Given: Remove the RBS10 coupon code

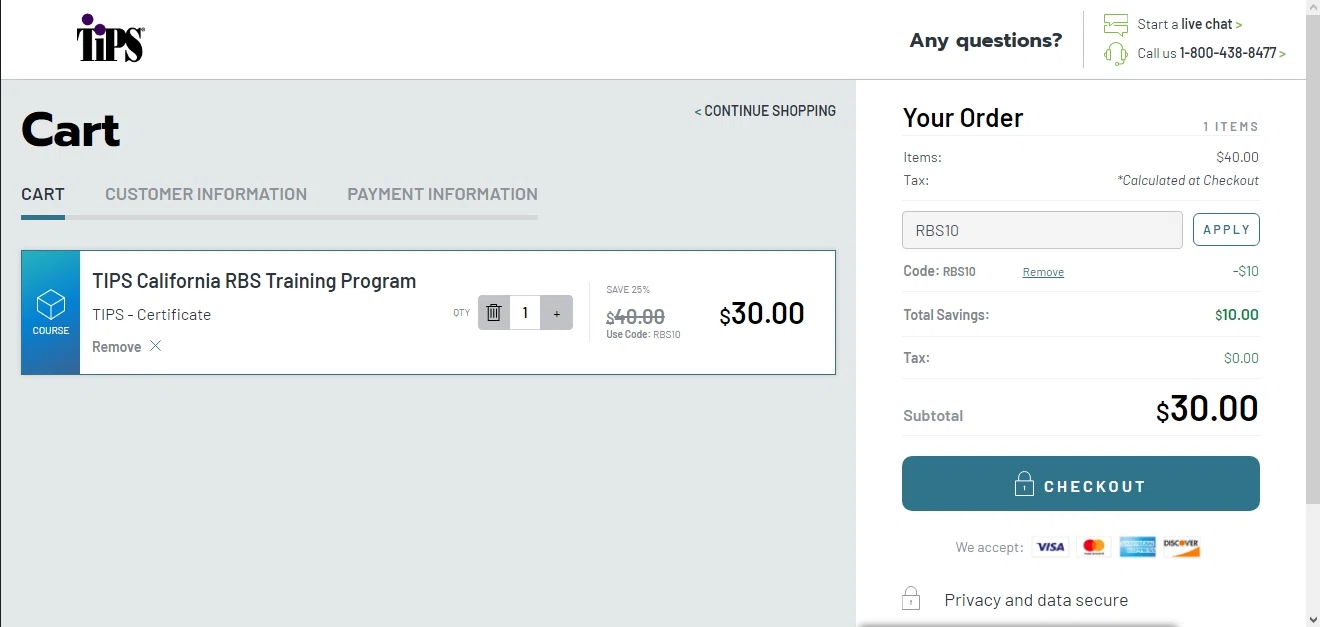Looking at the screenshot, I should pyautogui.click(x=1043, y=272).
